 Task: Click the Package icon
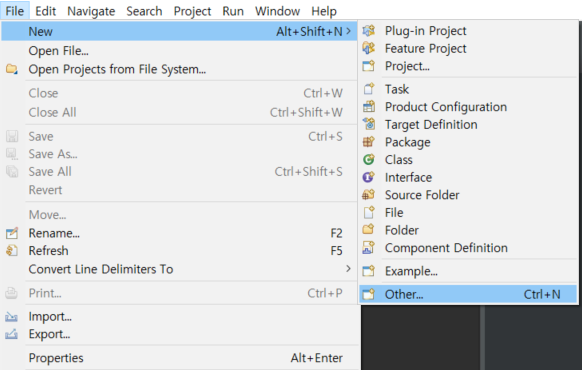(369, 142)
